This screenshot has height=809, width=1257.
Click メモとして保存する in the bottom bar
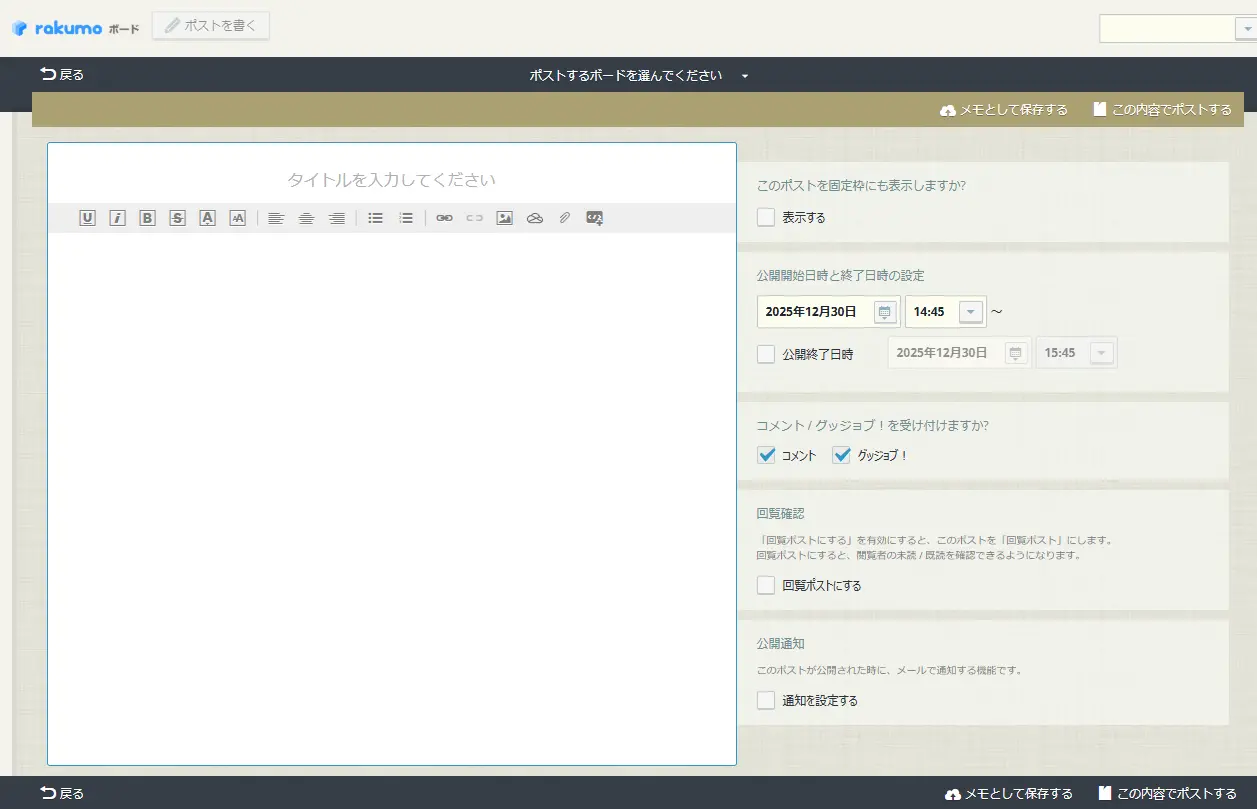1009,793
